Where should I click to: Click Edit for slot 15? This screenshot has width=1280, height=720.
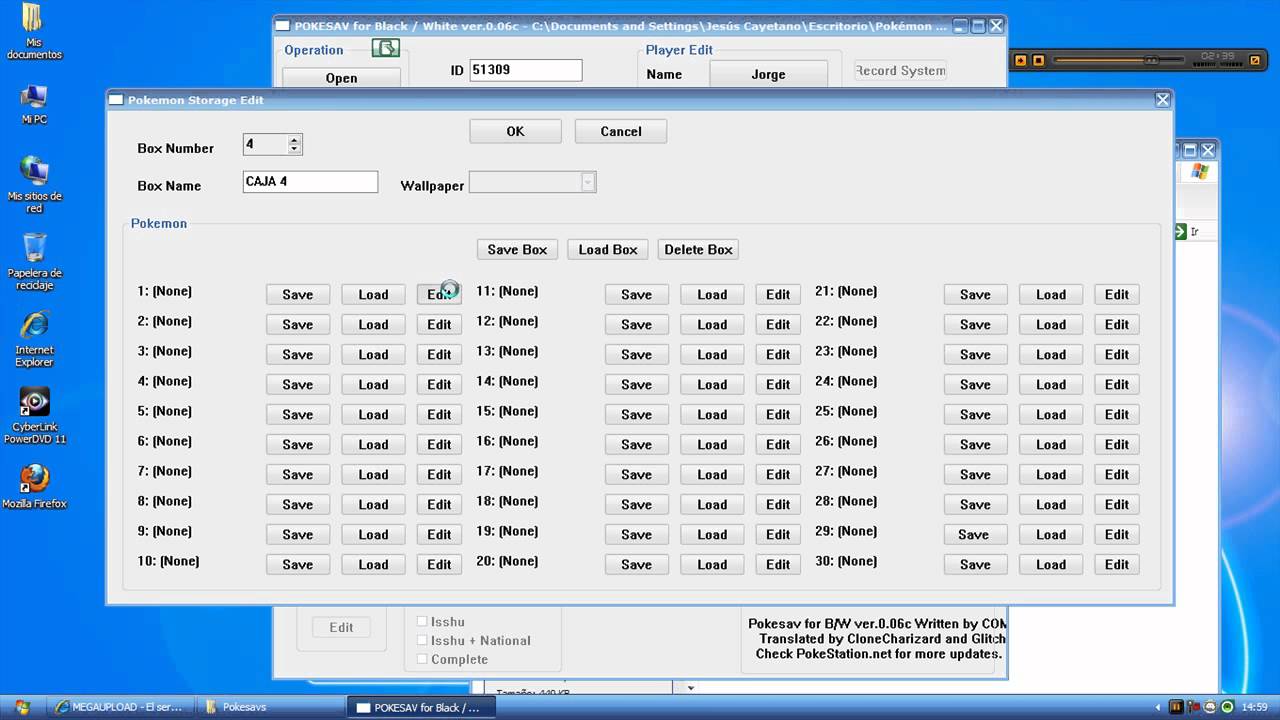point(778,414)
